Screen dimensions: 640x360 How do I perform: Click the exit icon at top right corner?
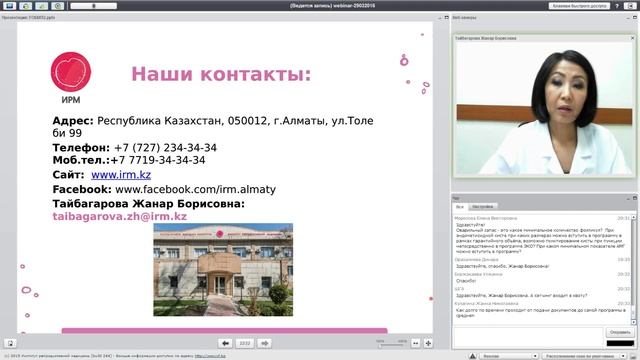coord(631,6)
